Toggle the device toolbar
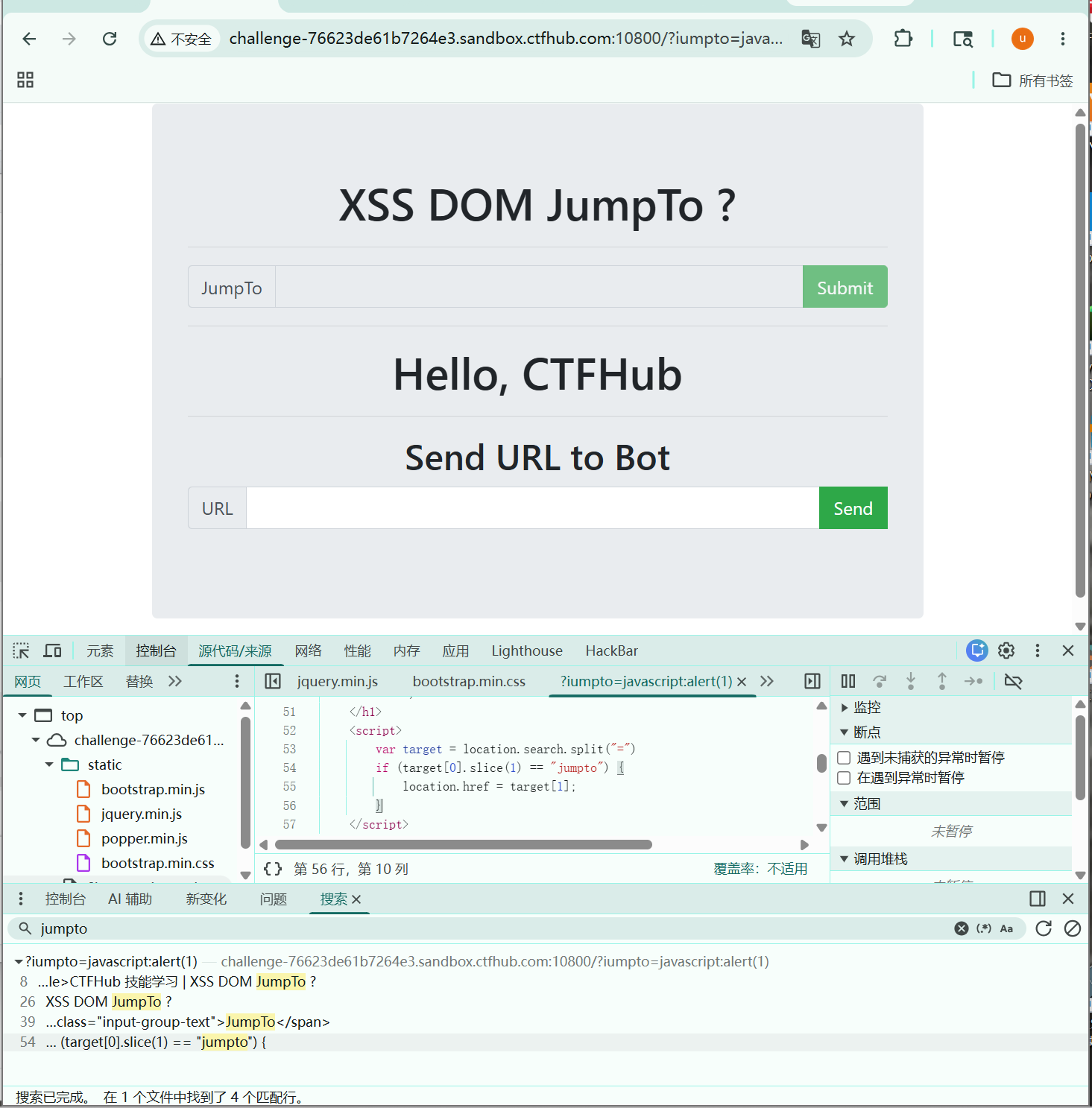 click(52, 650)
